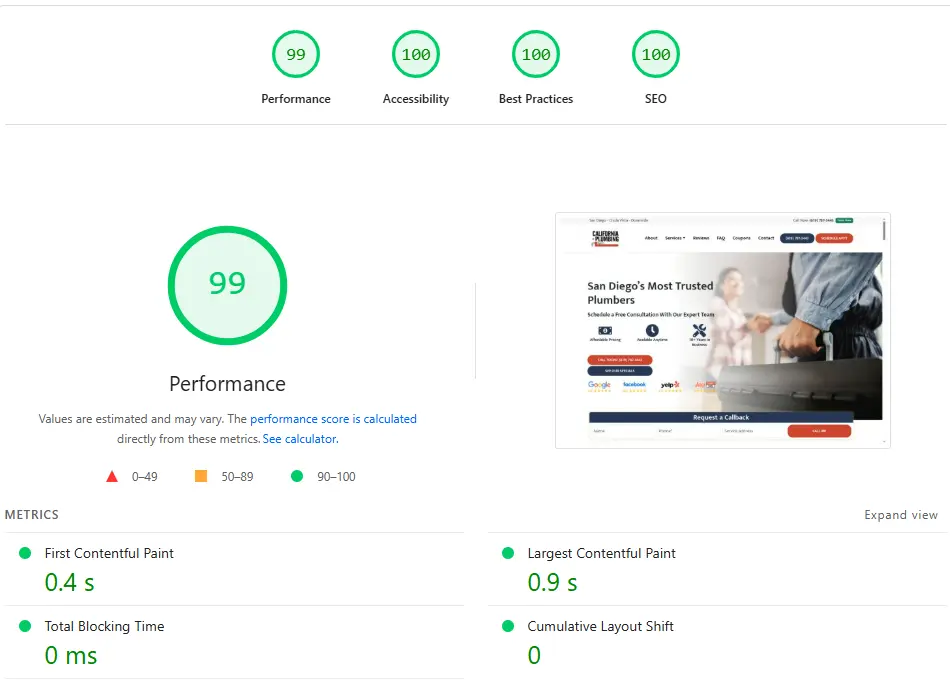Toggle Expand view for metrics
950x684 pixels.
pos(901,515)
